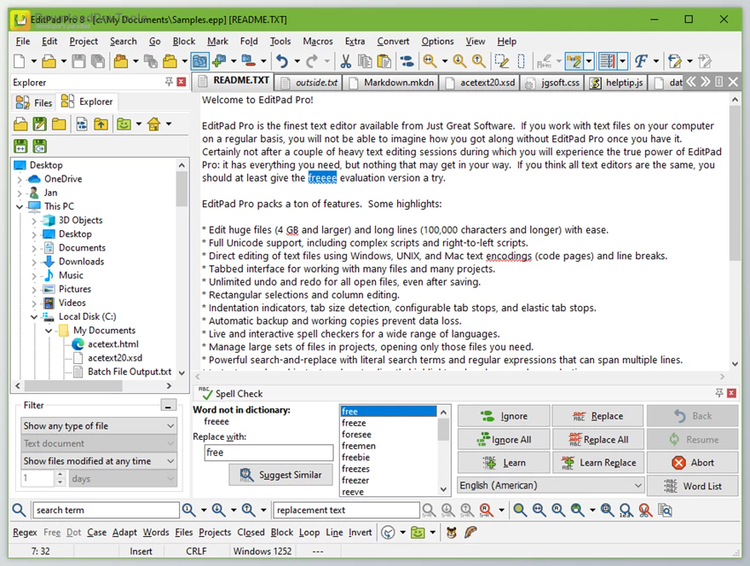750x566 pixels.
Task: Toggle the Words search option
Action: pyautogui.click(x=156, y=532)
